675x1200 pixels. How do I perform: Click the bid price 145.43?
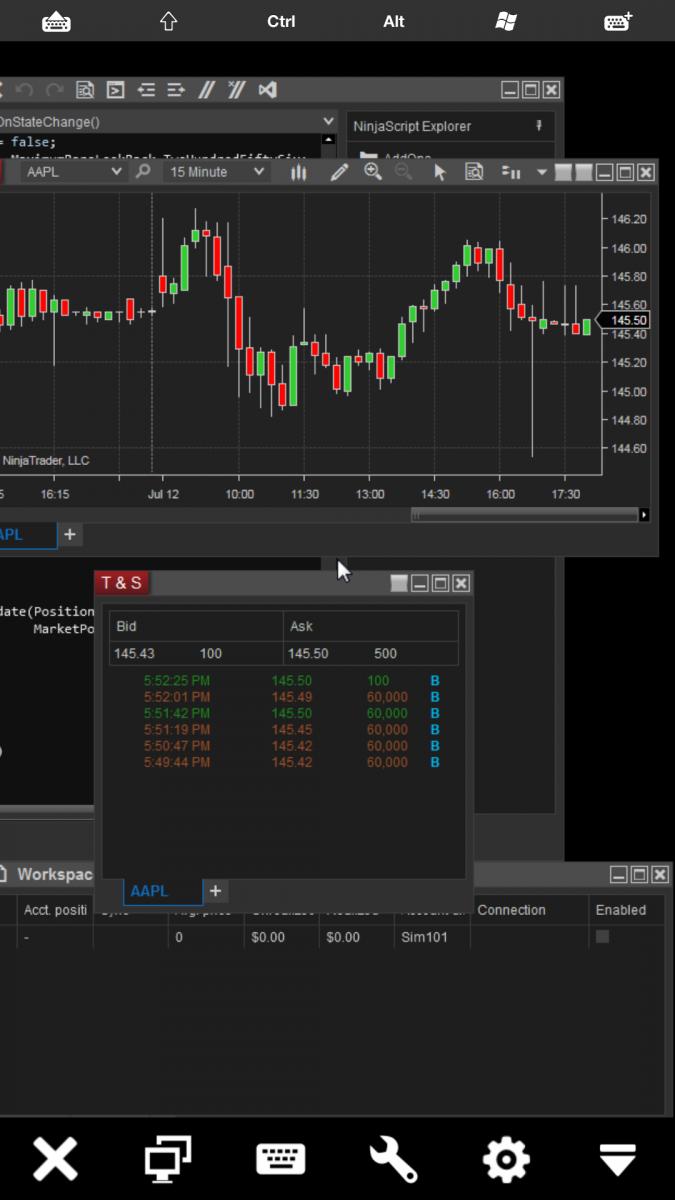pyautogui.click(x=134, y=653)
